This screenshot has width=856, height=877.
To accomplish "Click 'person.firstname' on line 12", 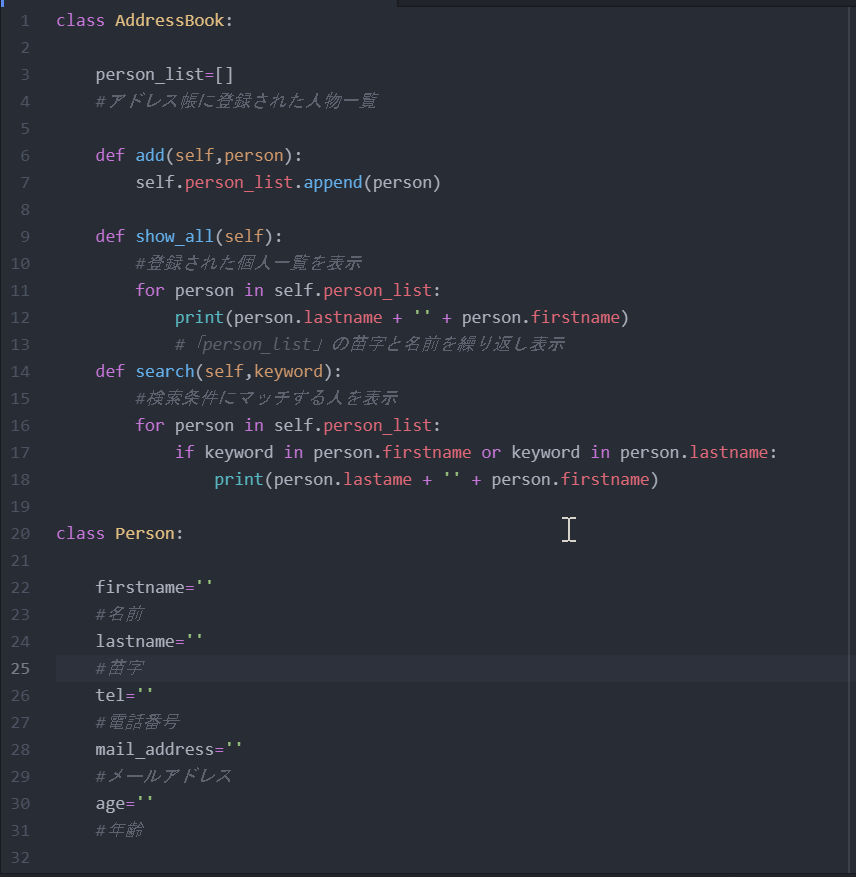I will (x=541, y=318).
